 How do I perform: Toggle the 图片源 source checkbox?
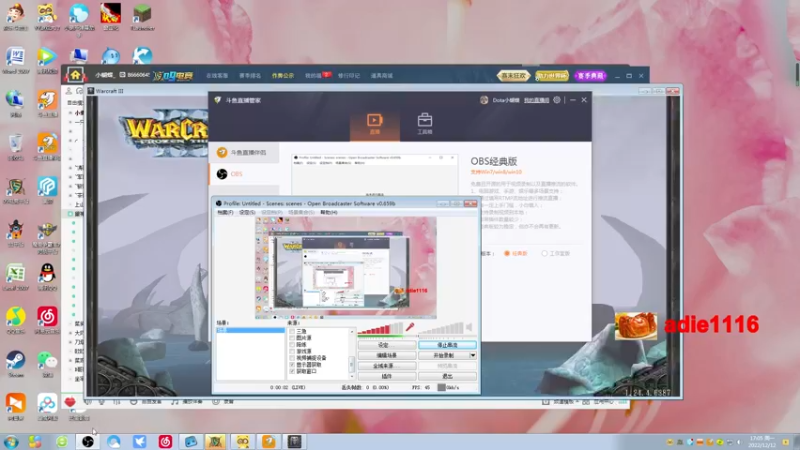(292, 338)
